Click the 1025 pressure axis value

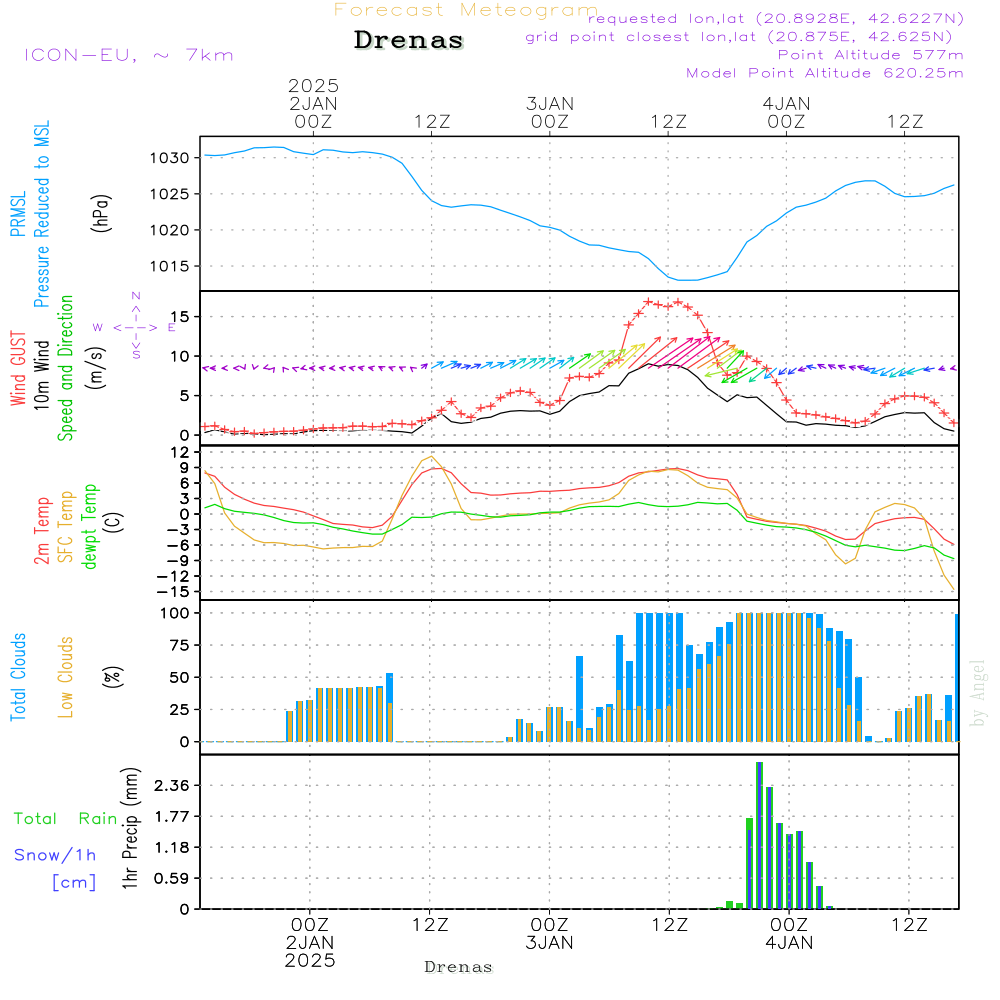coord(170,194)
